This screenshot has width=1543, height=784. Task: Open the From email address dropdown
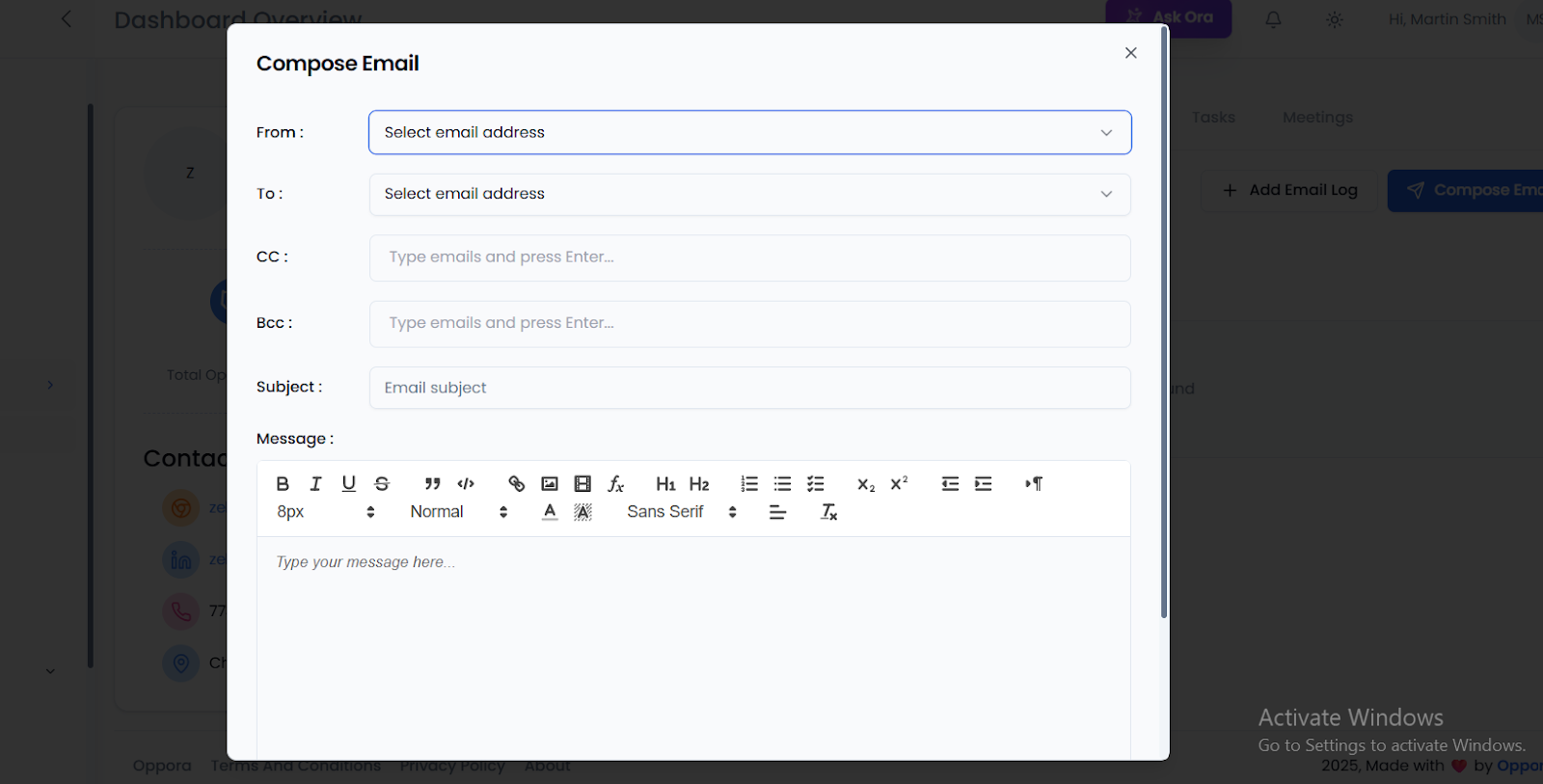[749, 132]
